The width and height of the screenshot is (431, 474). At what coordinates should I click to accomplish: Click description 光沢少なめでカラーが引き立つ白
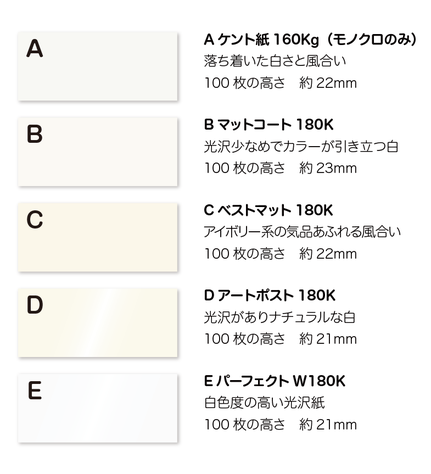[301, 147]
